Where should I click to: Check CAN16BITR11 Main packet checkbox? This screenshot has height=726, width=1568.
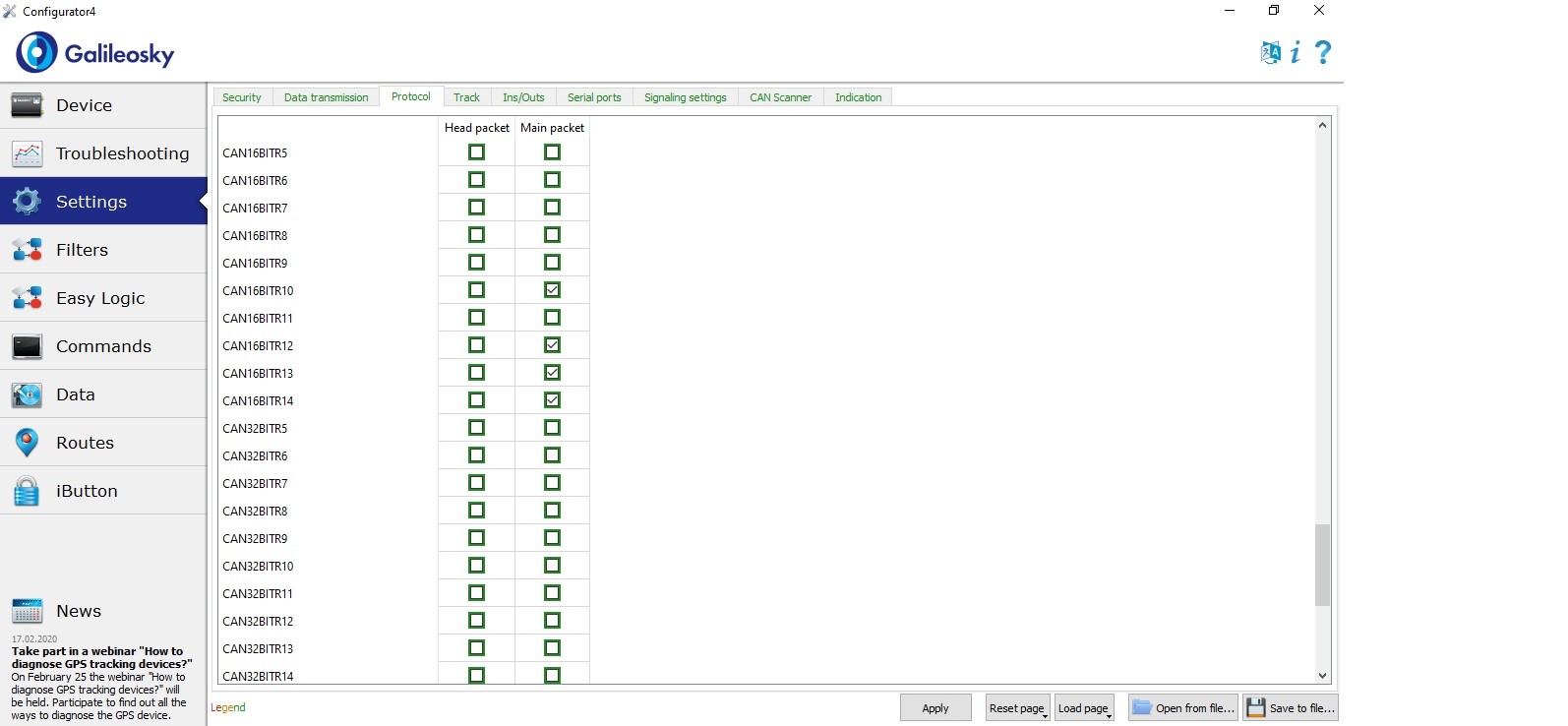552,318
